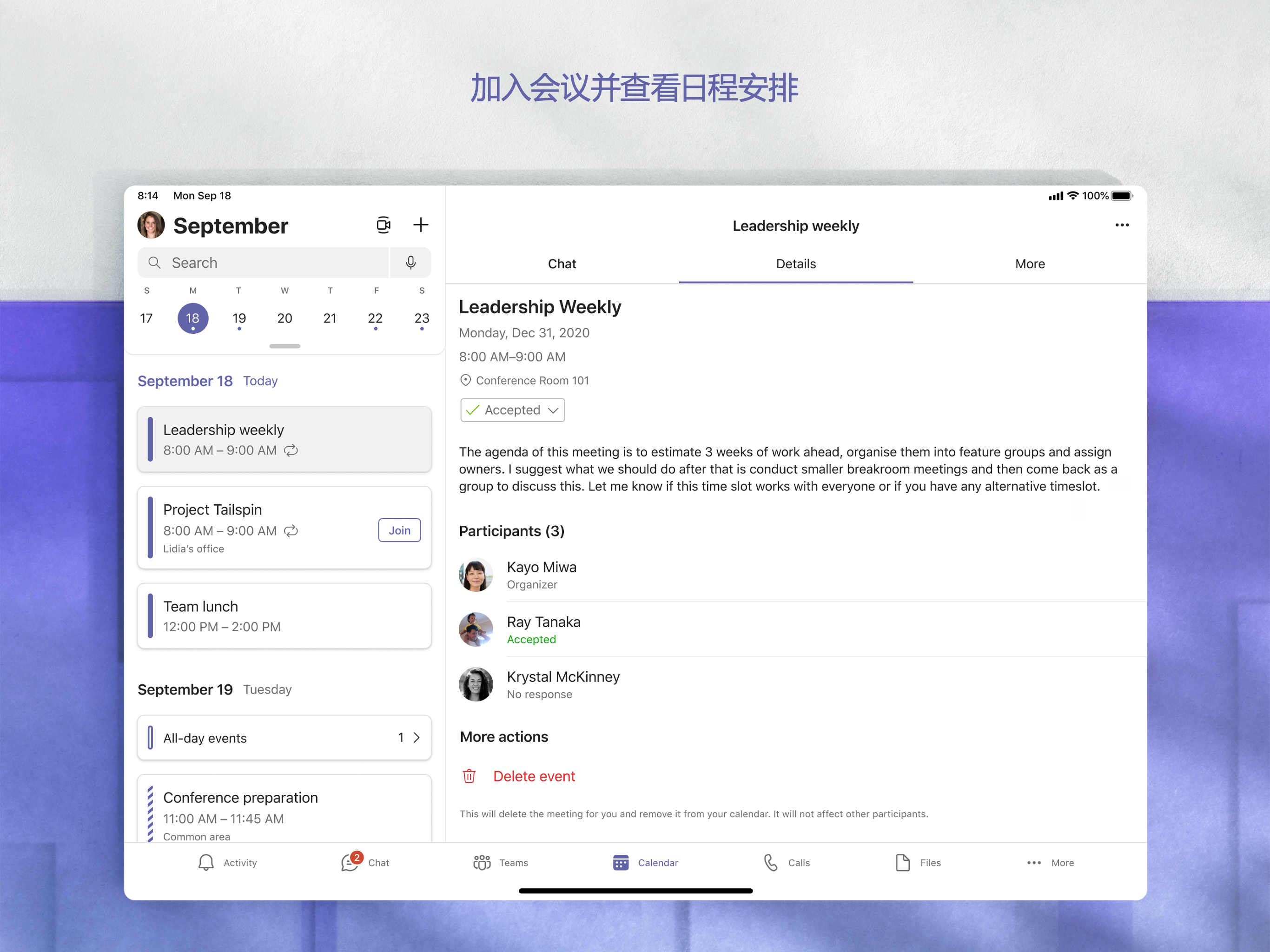This screenshot has height=952, width=1270.
Task: Open the three-dots menu beside Leadership weekly
Action: pos(1121,225)
